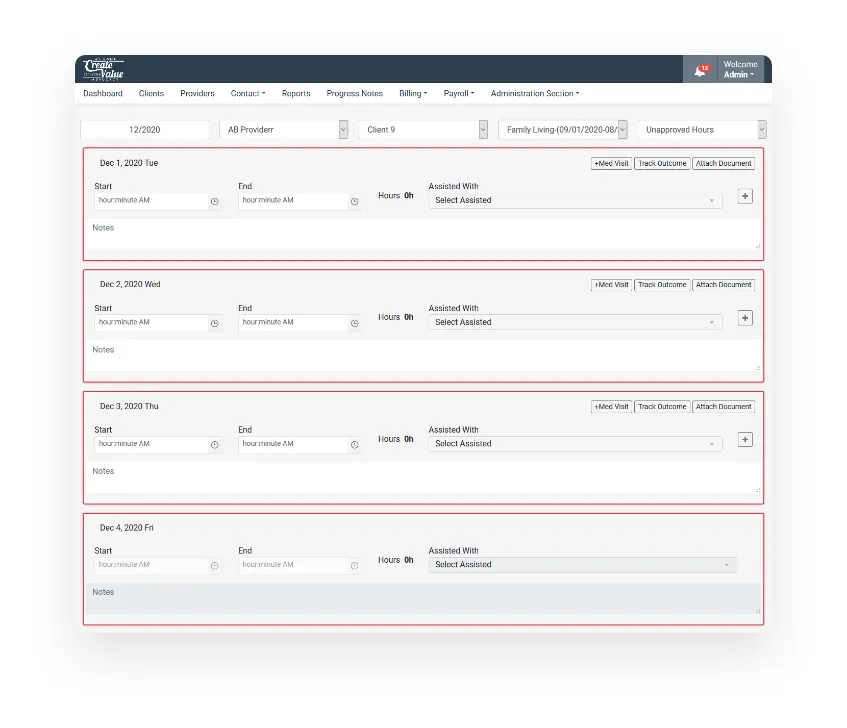The height and width of the screenshot is (728, 847).
Task: Expand the AB Providerr provider dropdown
Action: 284,130
